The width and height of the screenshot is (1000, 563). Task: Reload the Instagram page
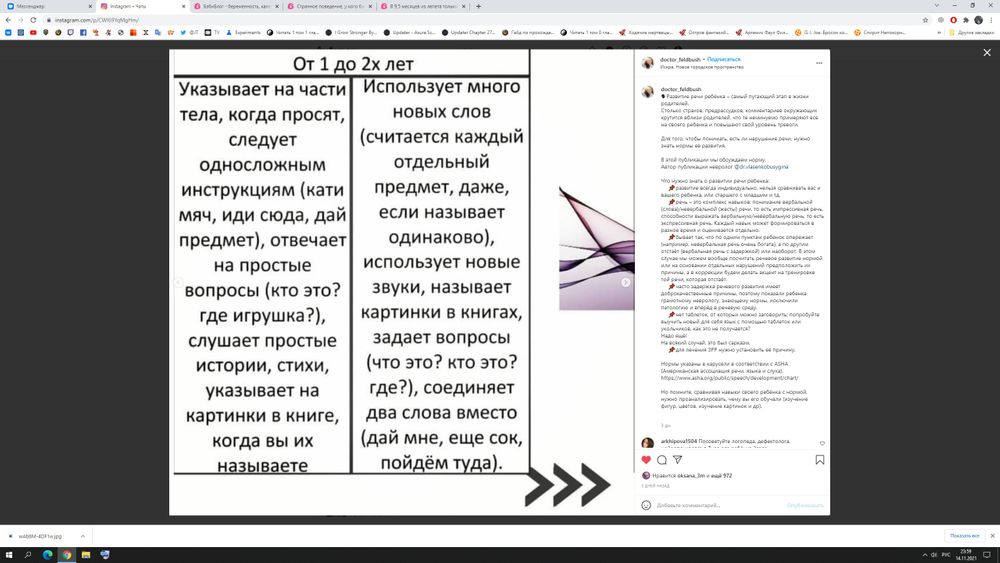[33, 20]
